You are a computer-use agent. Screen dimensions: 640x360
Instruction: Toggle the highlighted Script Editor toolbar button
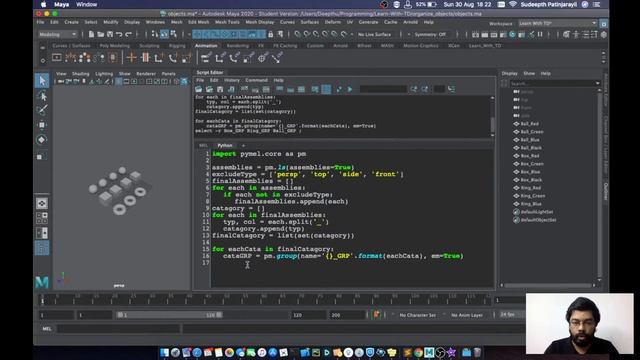coord(326,89)
